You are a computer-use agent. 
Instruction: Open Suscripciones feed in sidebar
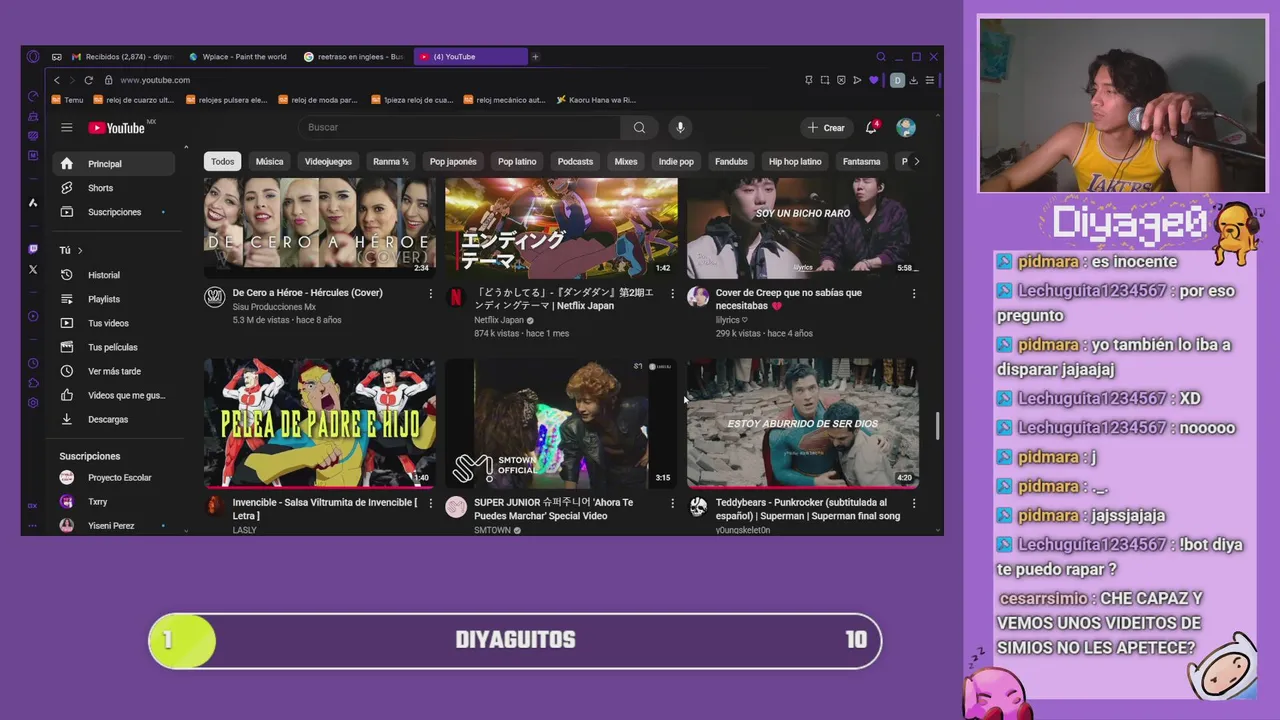point(114,212)
